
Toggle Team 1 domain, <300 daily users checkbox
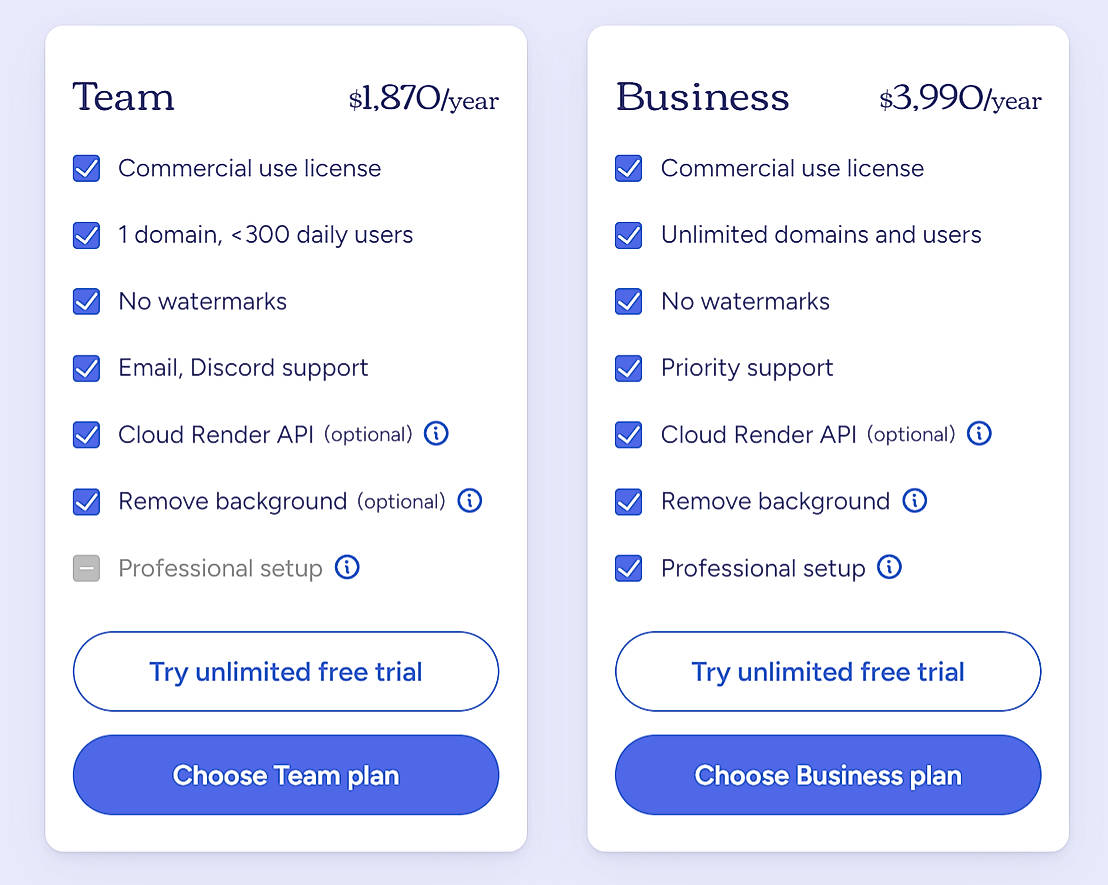coord(87,235)
